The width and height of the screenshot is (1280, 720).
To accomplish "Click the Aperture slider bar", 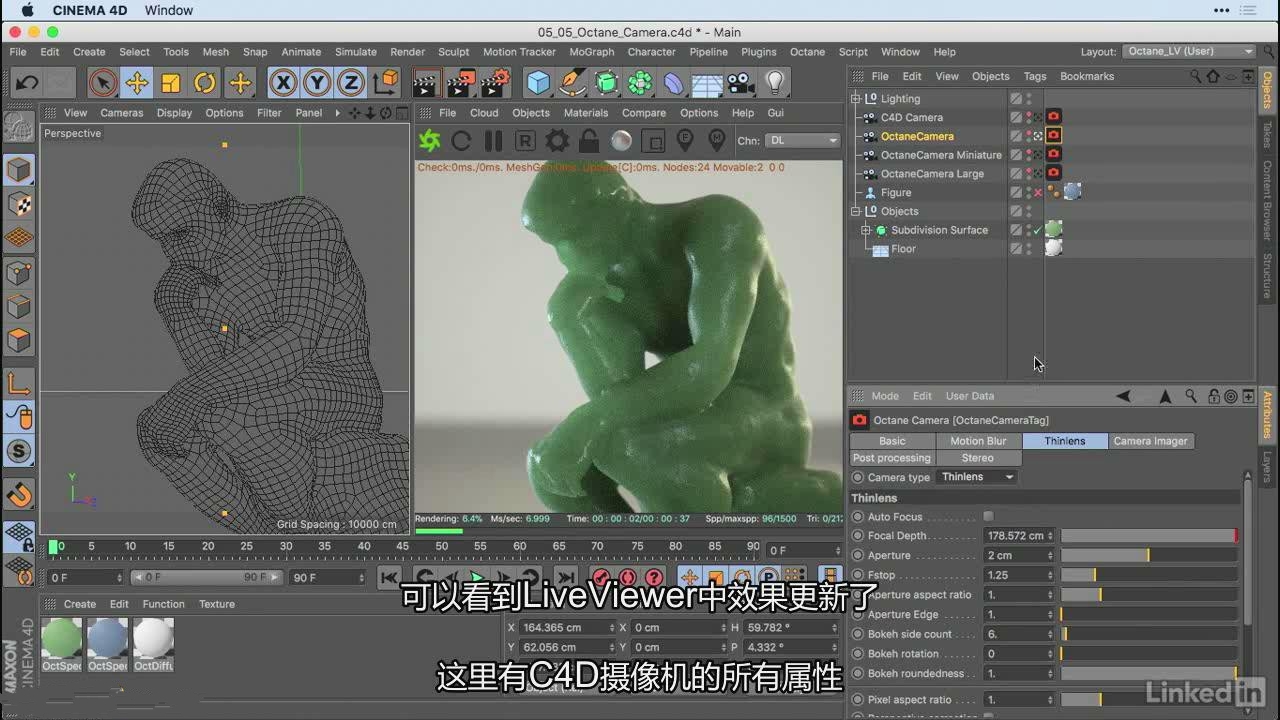I will pyautogui.click(x=1148, y=555).
